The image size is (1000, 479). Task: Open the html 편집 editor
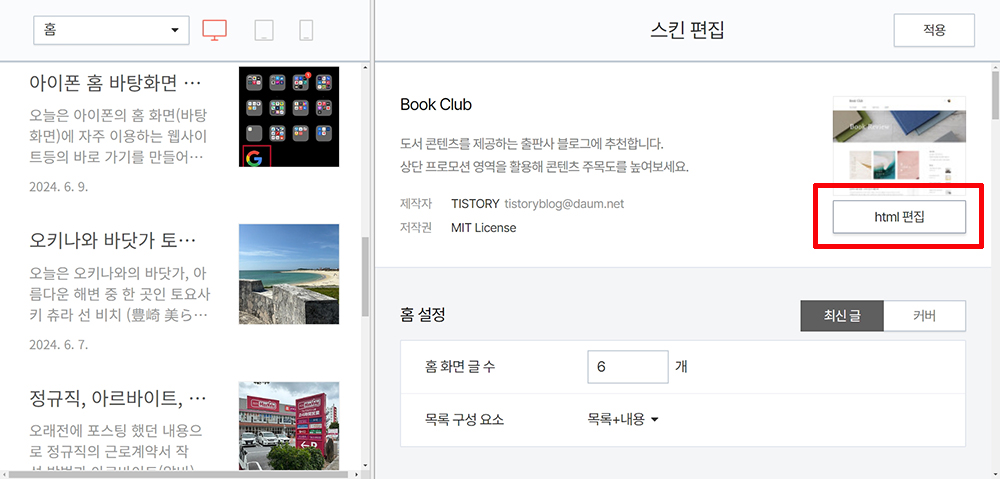click(899, 217)
